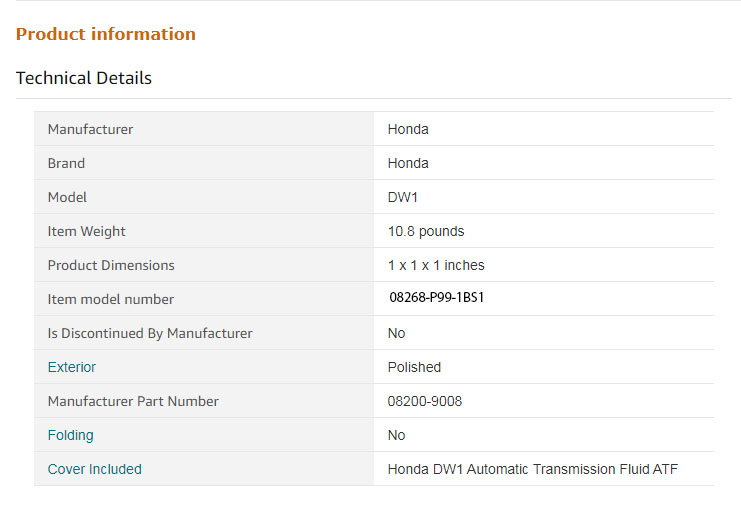Open the Exterior attribute link
Image resolution: width=741 pixels, height=516 pixels.
point(72,367)
